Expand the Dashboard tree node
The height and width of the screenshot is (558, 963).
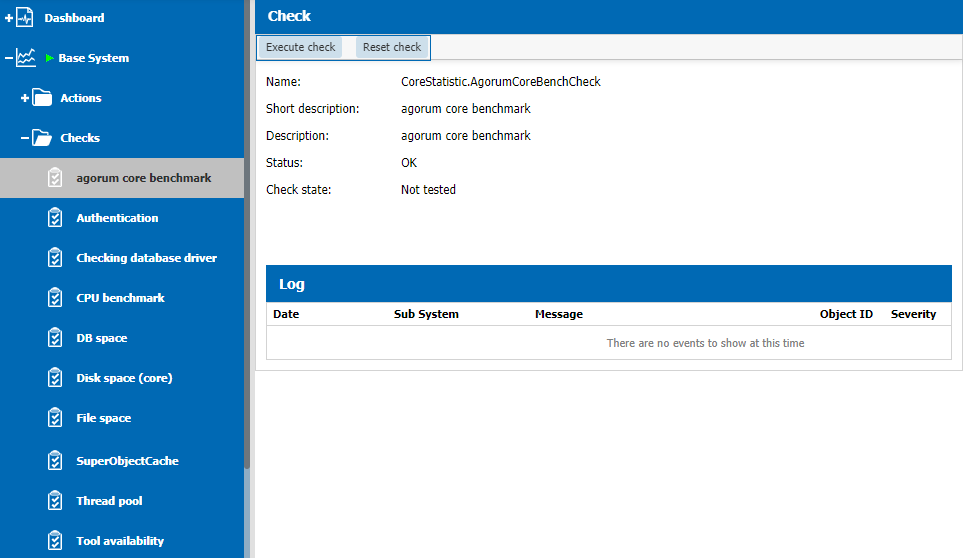[9, 18]
